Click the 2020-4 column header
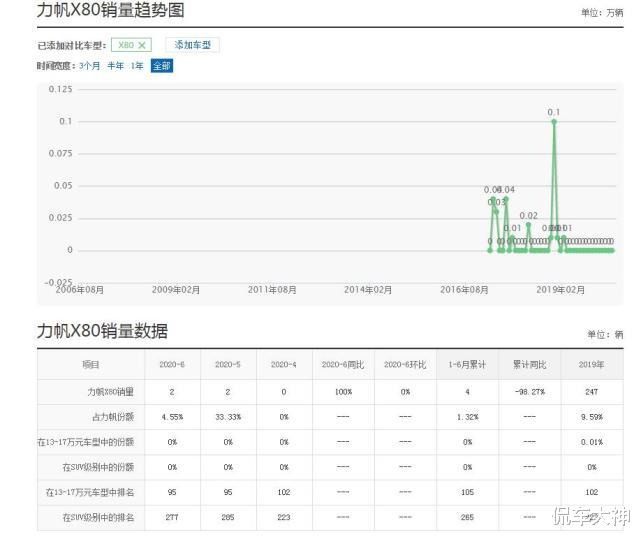 point(283,364)
